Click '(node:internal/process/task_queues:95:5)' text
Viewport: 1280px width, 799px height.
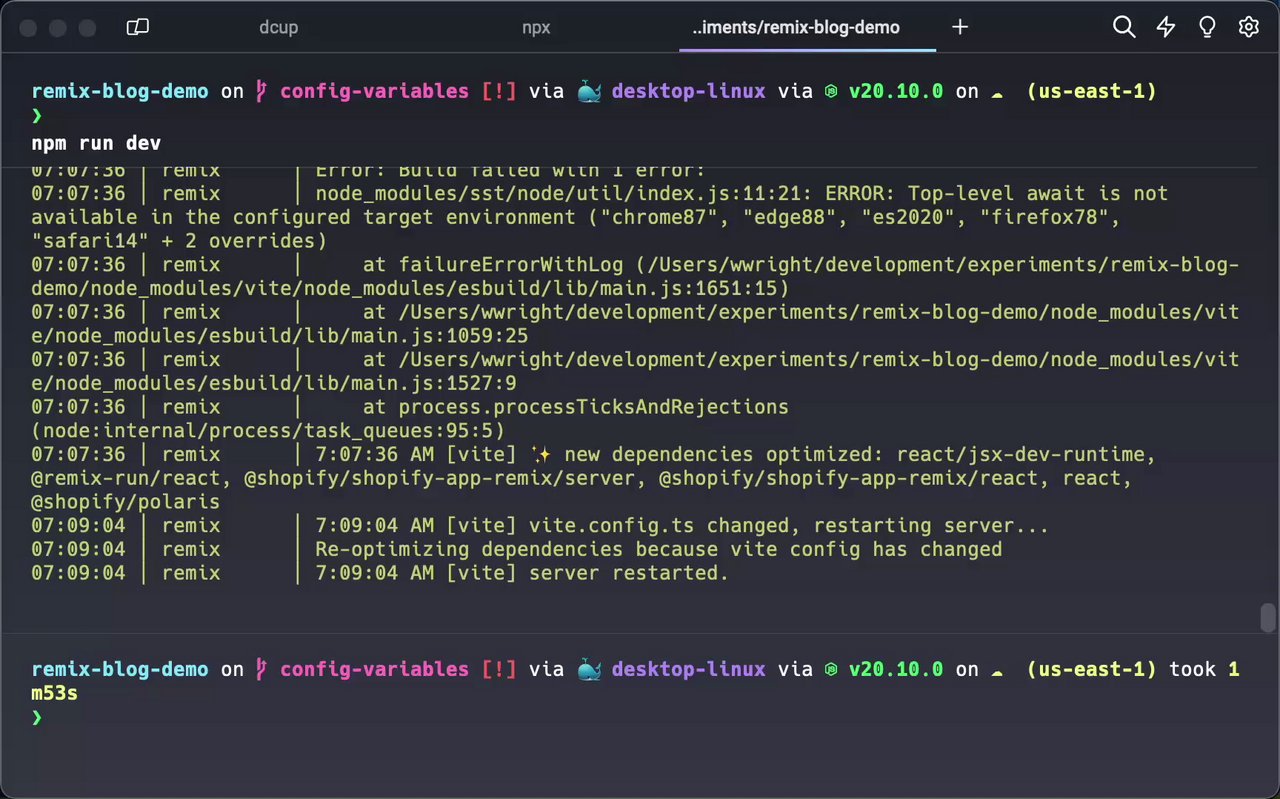click(x=268, y=431)
